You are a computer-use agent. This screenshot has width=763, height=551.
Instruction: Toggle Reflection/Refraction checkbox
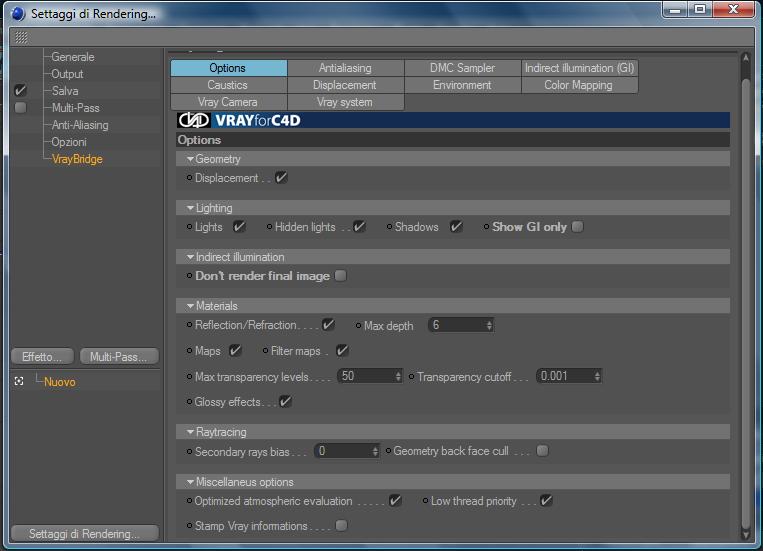328,325
